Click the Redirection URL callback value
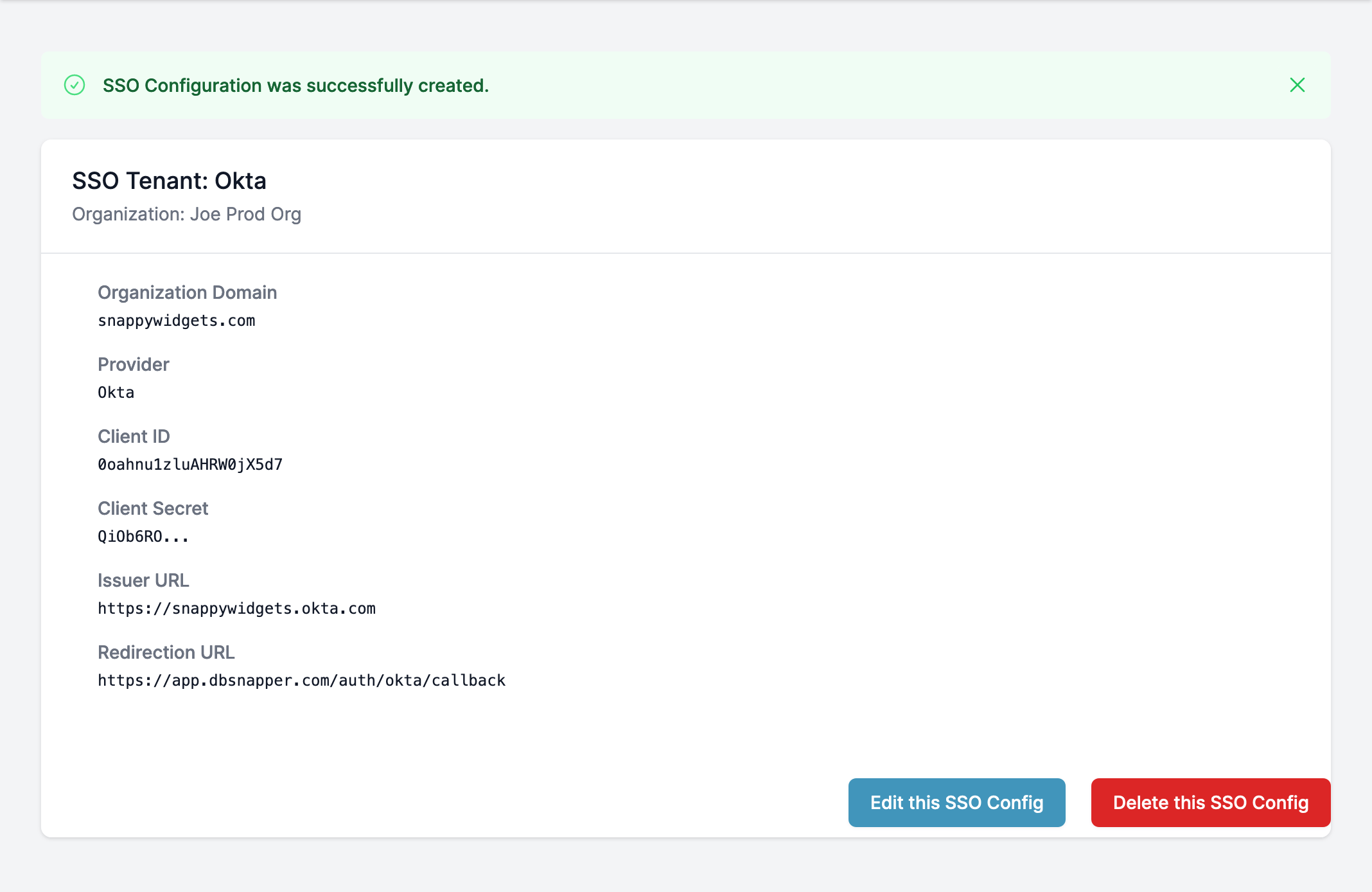 [301, 681]
